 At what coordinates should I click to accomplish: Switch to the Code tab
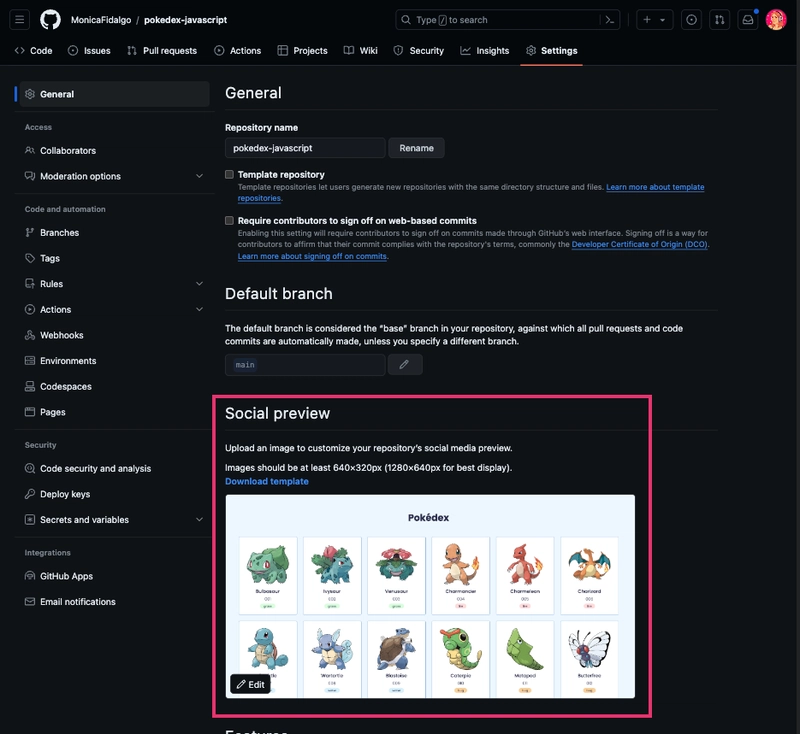(34, 50)
